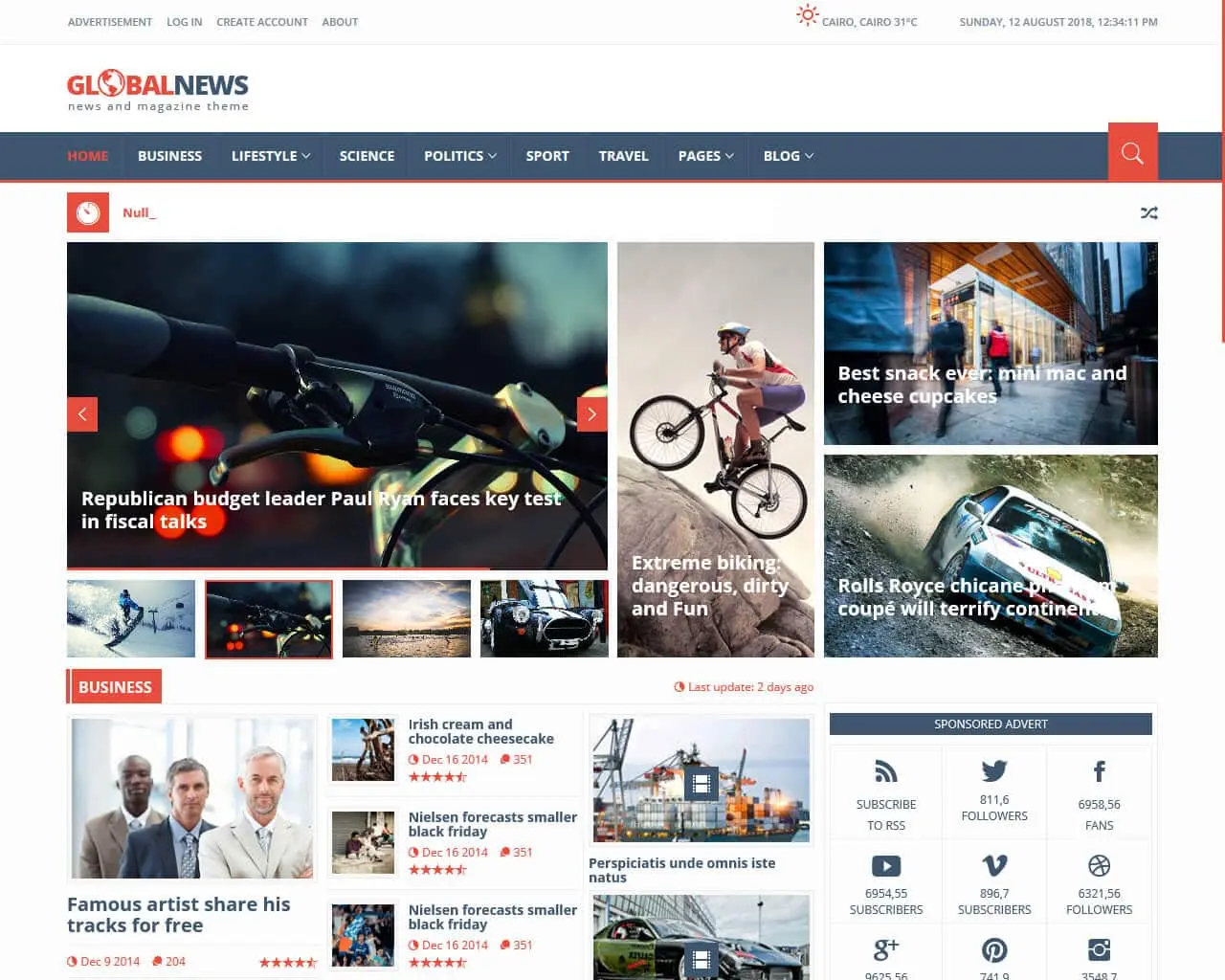Click the Business section heading tab
1225x980 pixels.
pyautogui.click(x=115, y=687)
